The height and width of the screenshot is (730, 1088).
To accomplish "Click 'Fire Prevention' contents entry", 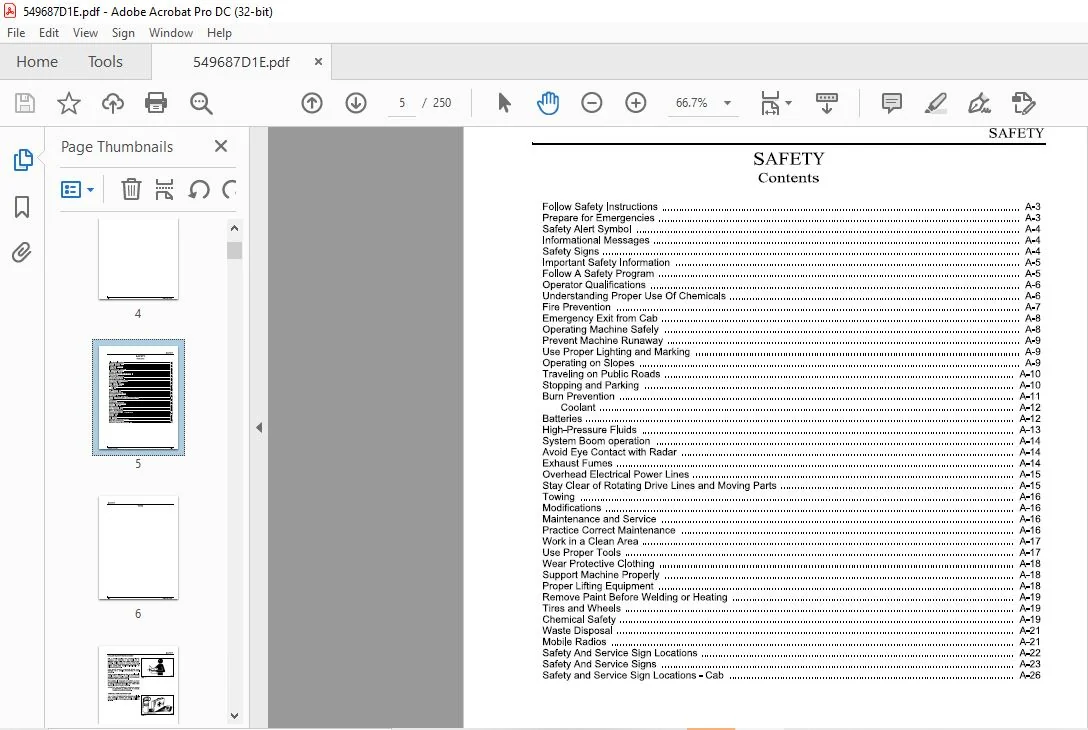I will [576, 307].
